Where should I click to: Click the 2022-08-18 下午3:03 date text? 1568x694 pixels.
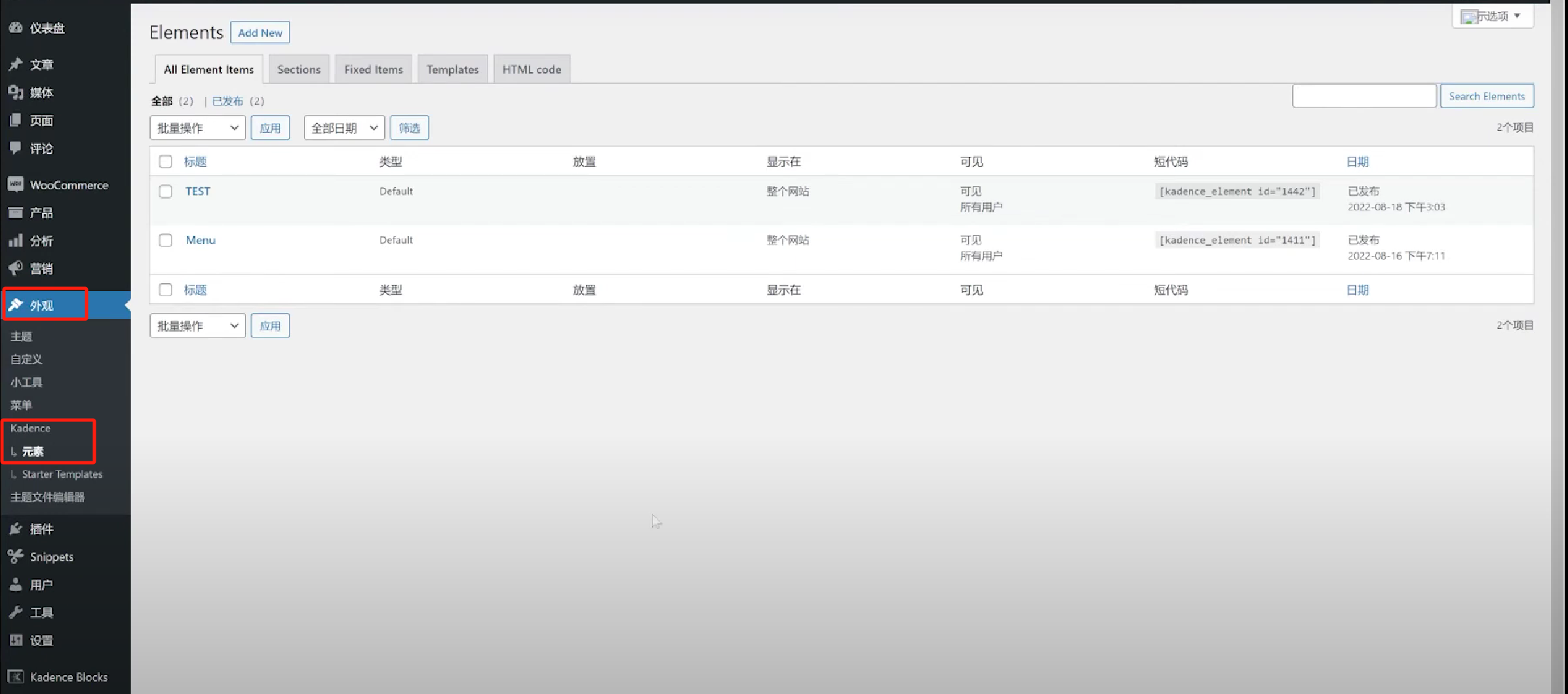[1396, 207]
